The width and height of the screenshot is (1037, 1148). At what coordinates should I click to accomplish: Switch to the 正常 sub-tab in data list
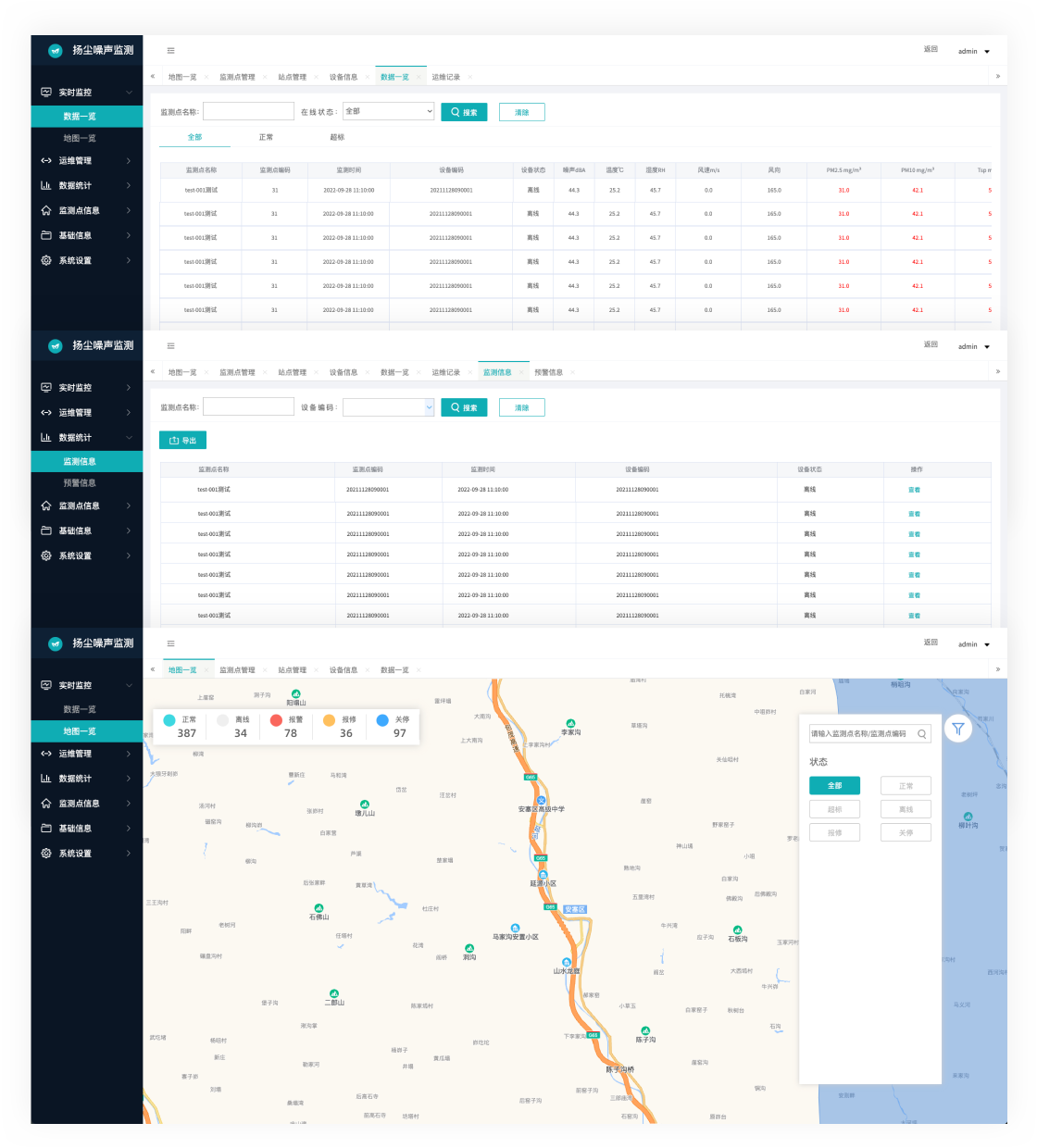pyautogui.click(x=266, y=137)
